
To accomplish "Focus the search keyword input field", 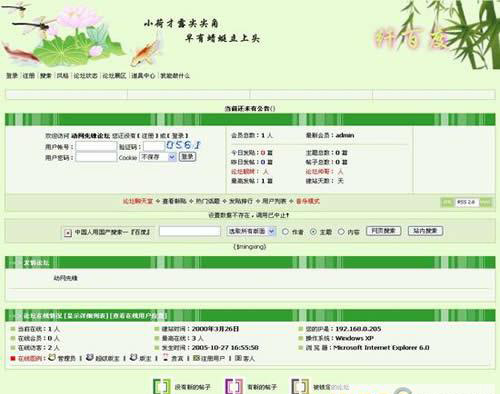I will tap(190, 231).
